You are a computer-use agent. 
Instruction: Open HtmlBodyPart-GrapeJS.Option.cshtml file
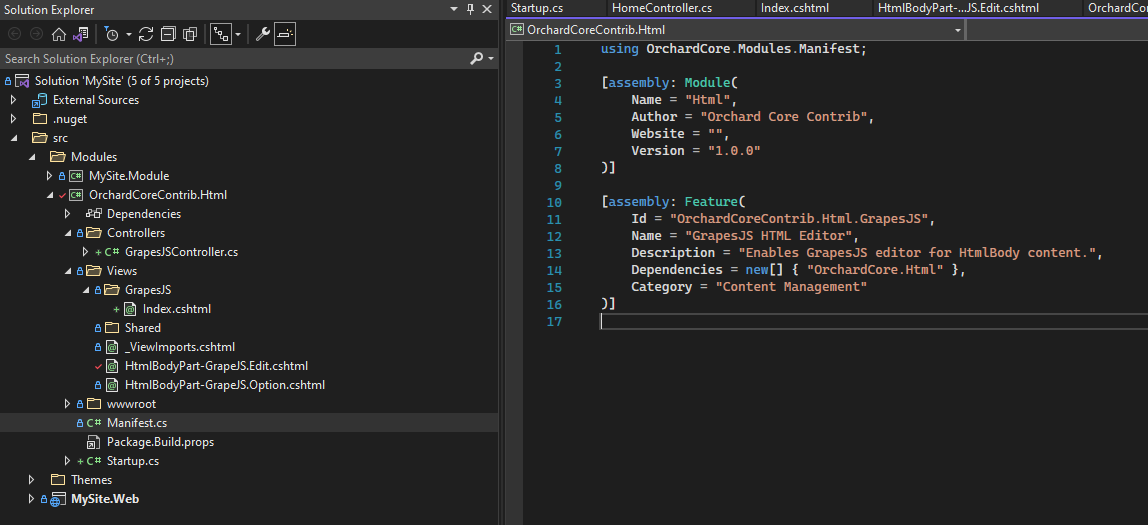pos(224,385)
